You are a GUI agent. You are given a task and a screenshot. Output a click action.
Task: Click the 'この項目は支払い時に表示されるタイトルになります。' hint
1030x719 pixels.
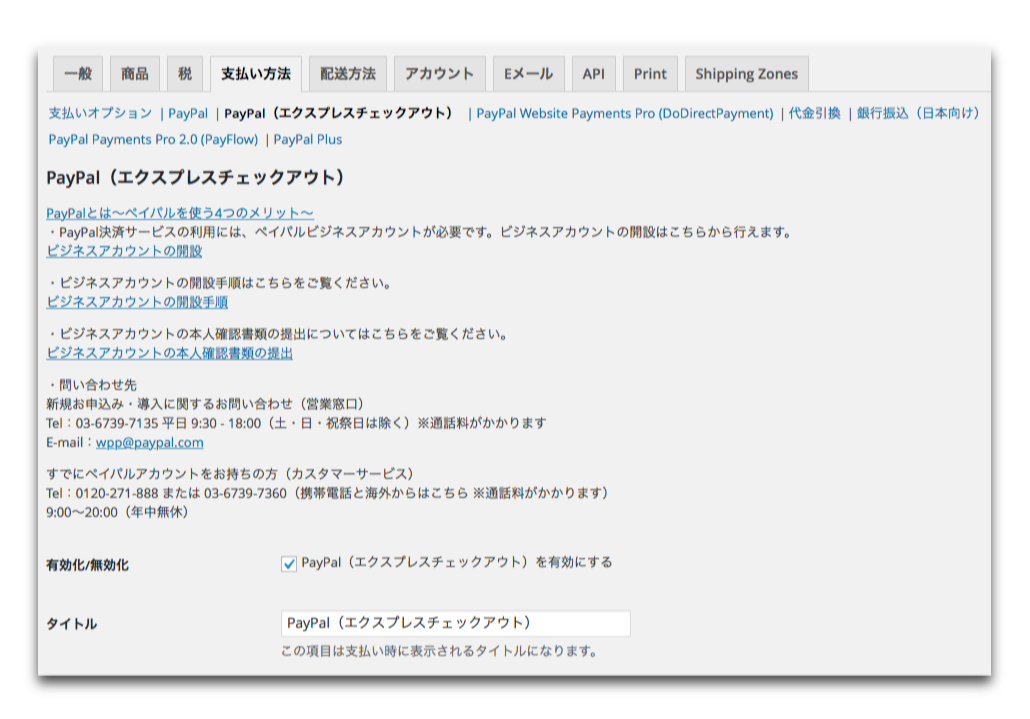point(439,651)
